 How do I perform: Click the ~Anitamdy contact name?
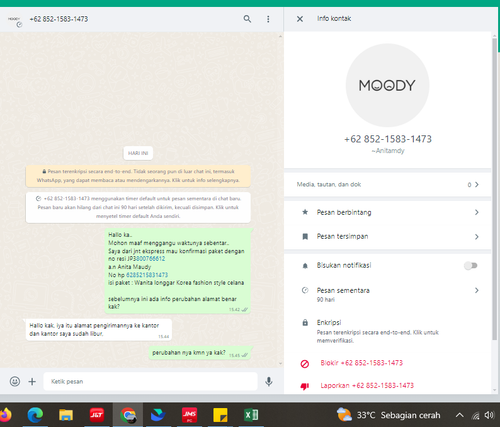[x=388, y=151]
